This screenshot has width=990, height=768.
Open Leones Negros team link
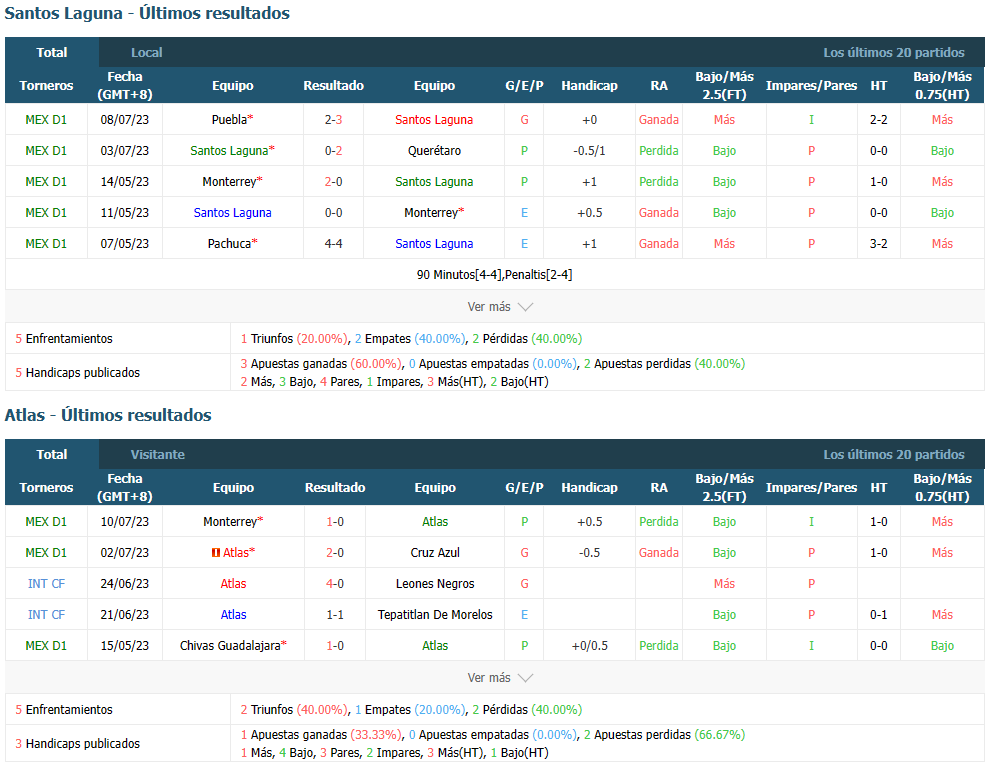point(435,584)
